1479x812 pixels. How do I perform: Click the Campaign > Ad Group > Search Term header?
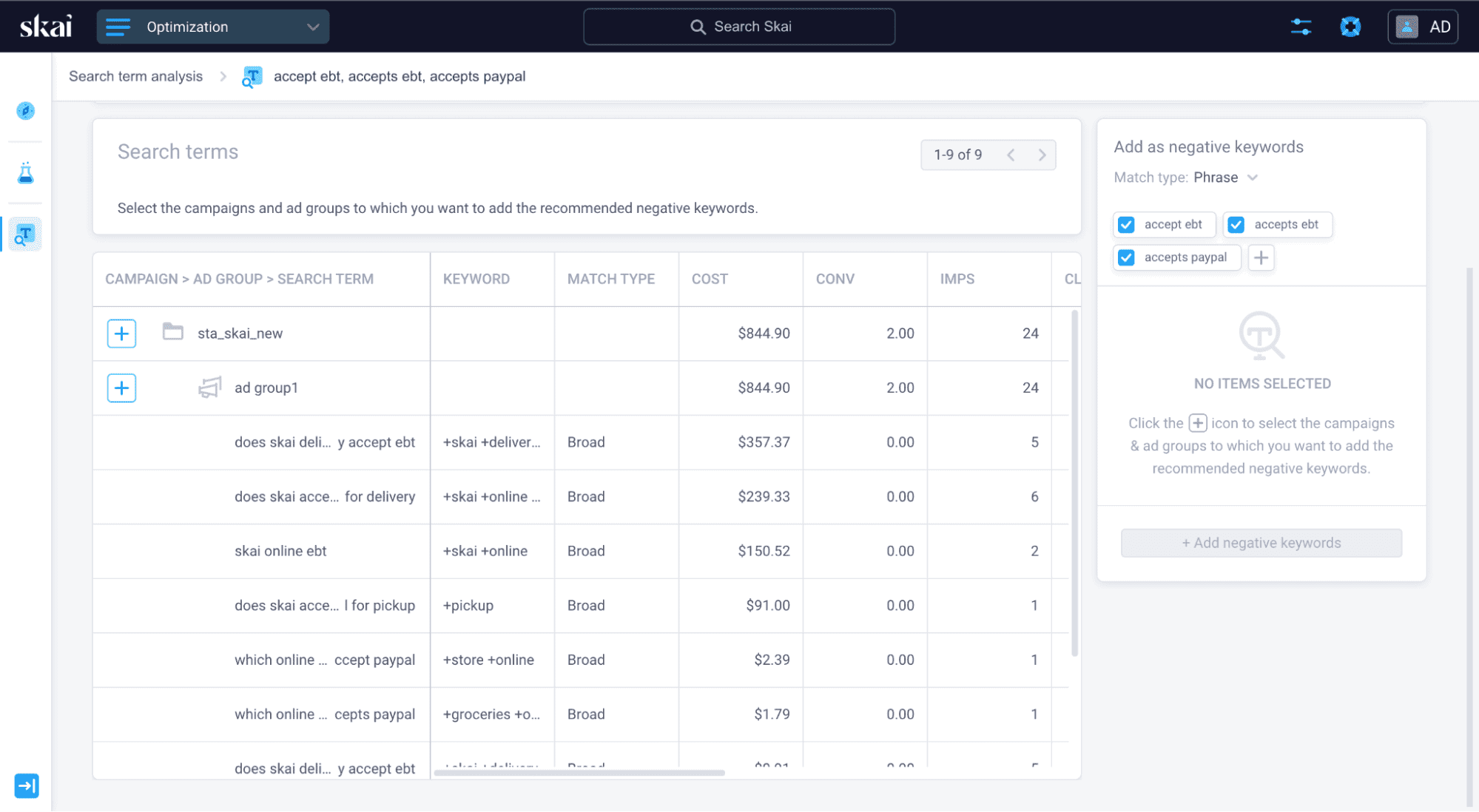coord(239,280)
